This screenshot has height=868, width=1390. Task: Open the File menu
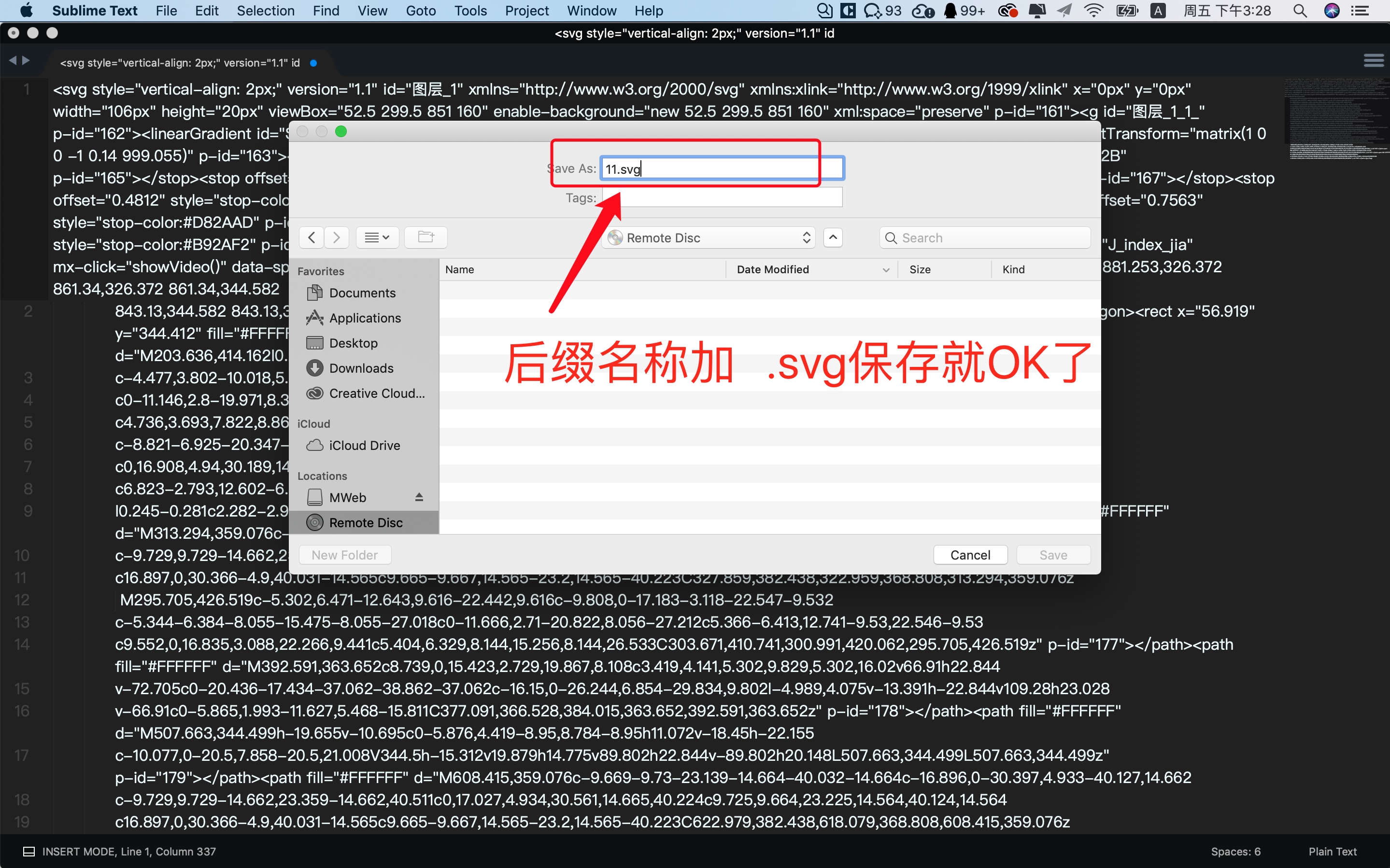[x=167, y=11]
